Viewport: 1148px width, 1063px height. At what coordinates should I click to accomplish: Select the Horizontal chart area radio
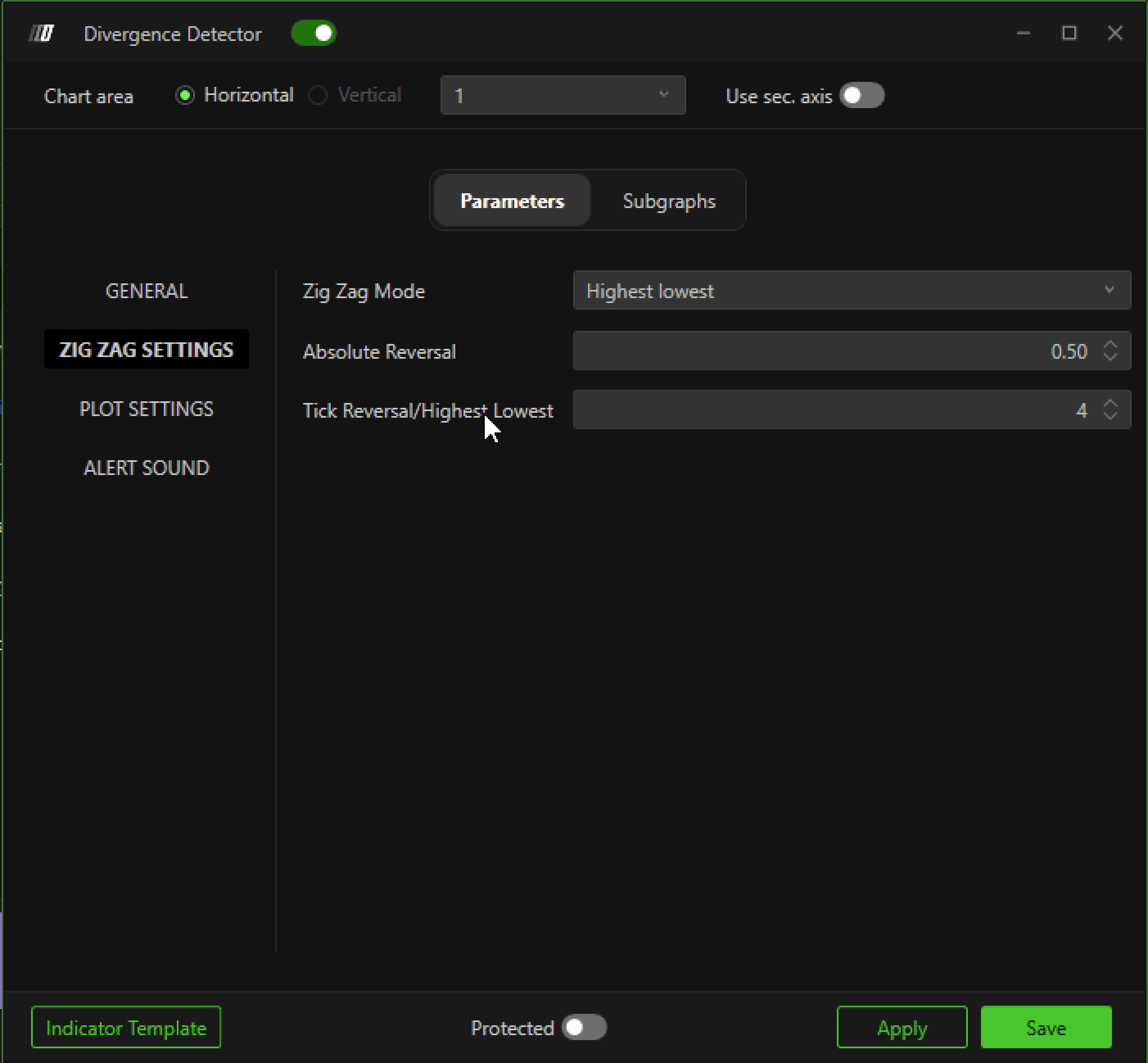pos(185,95)
